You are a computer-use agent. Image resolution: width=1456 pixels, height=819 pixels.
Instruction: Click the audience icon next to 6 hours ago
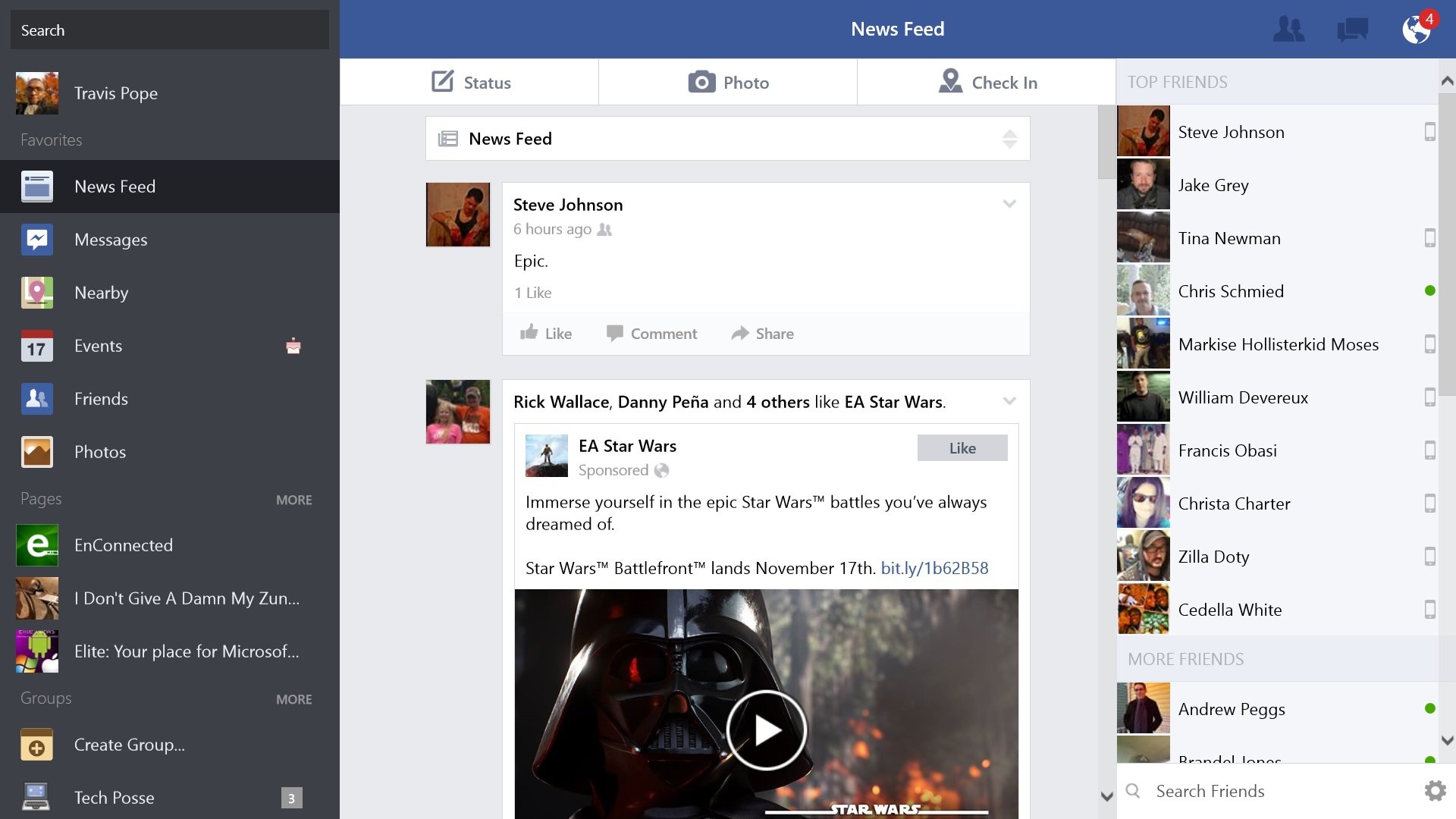pyautogui.click(x=604, y=229)
